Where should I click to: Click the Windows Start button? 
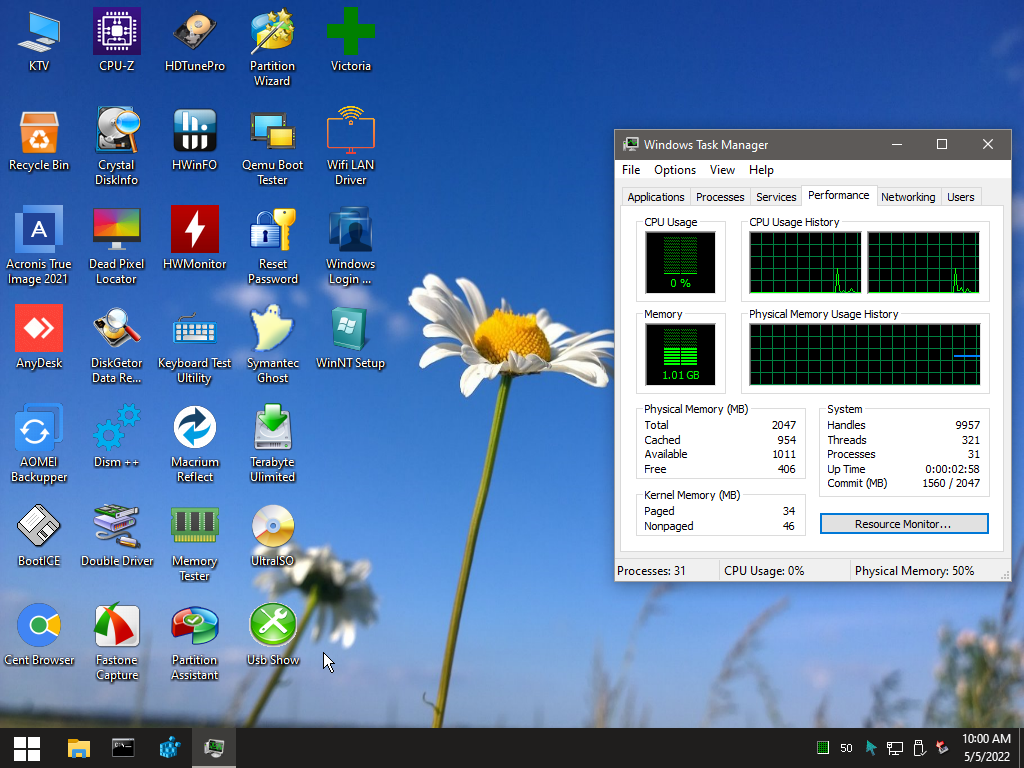27,748
